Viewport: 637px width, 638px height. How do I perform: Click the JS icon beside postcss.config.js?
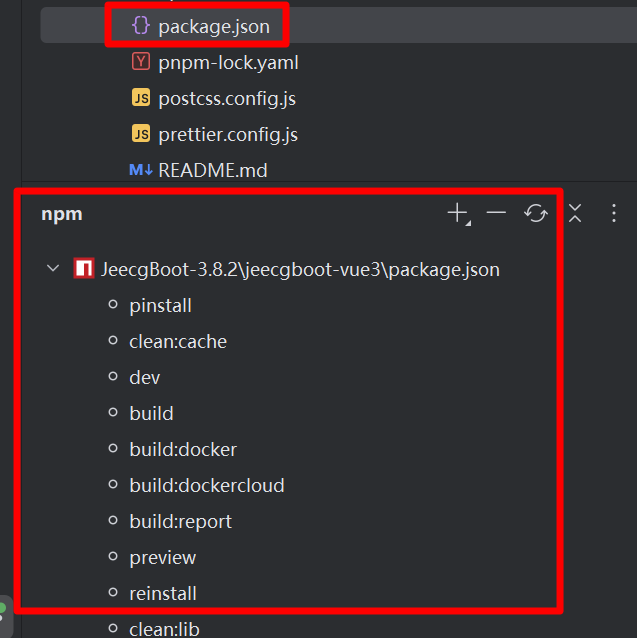point(141,98)
